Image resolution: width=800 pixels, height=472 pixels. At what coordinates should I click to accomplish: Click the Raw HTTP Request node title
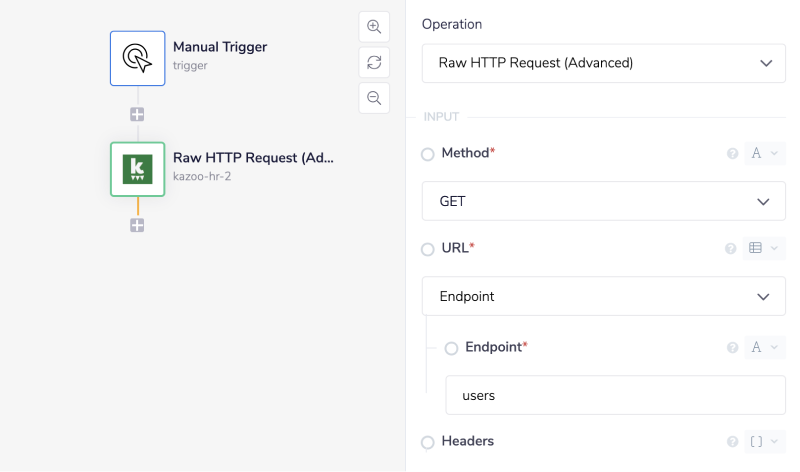coord(253,158)
